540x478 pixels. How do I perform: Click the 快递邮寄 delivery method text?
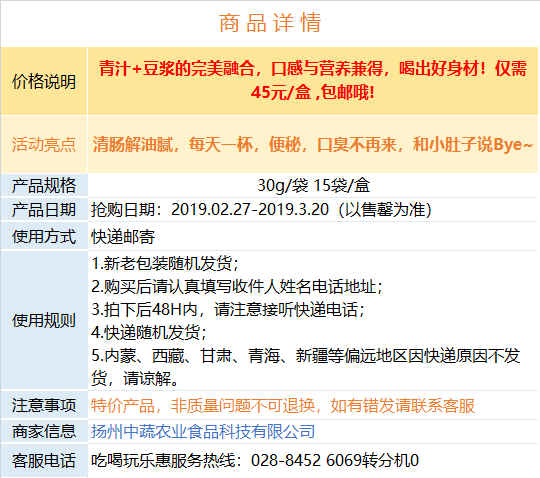[x=123, y=237]
